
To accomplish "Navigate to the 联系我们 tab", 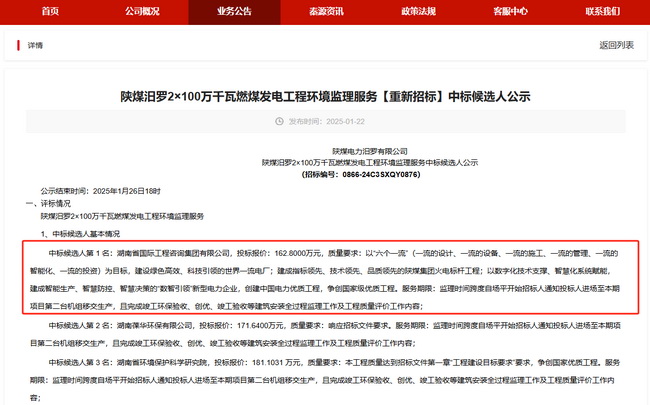I will click(x=602, y=11).
